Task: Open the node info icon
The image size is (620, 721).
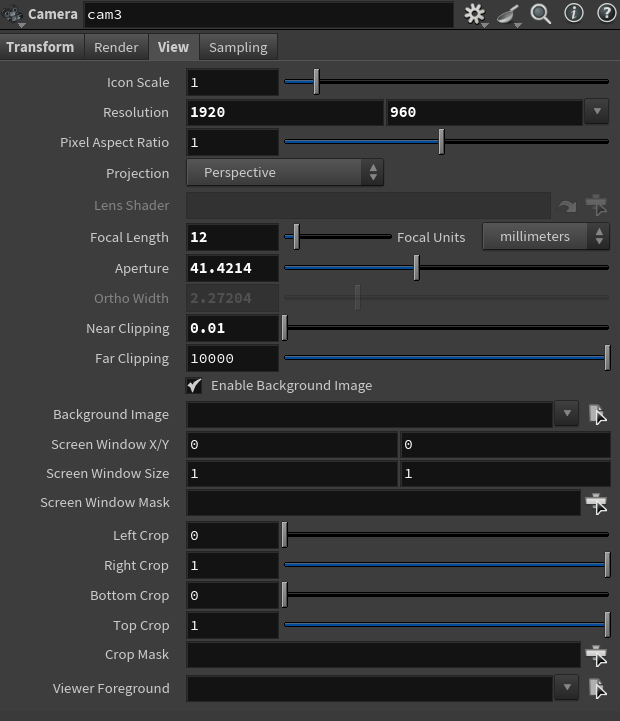Action: pos(574,13)
